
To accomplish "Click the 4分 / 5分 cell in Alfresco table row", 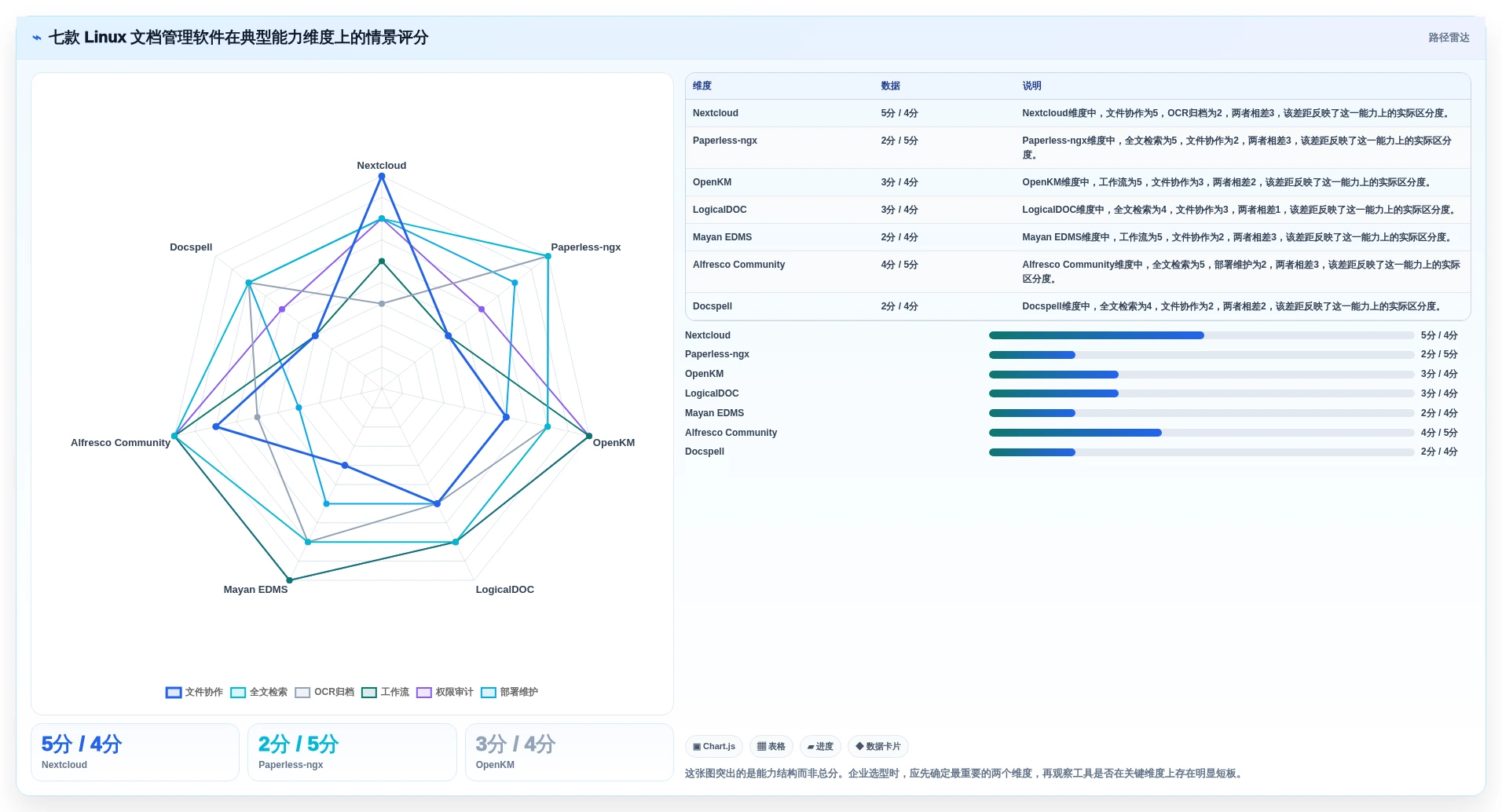I will coord(899,265).
